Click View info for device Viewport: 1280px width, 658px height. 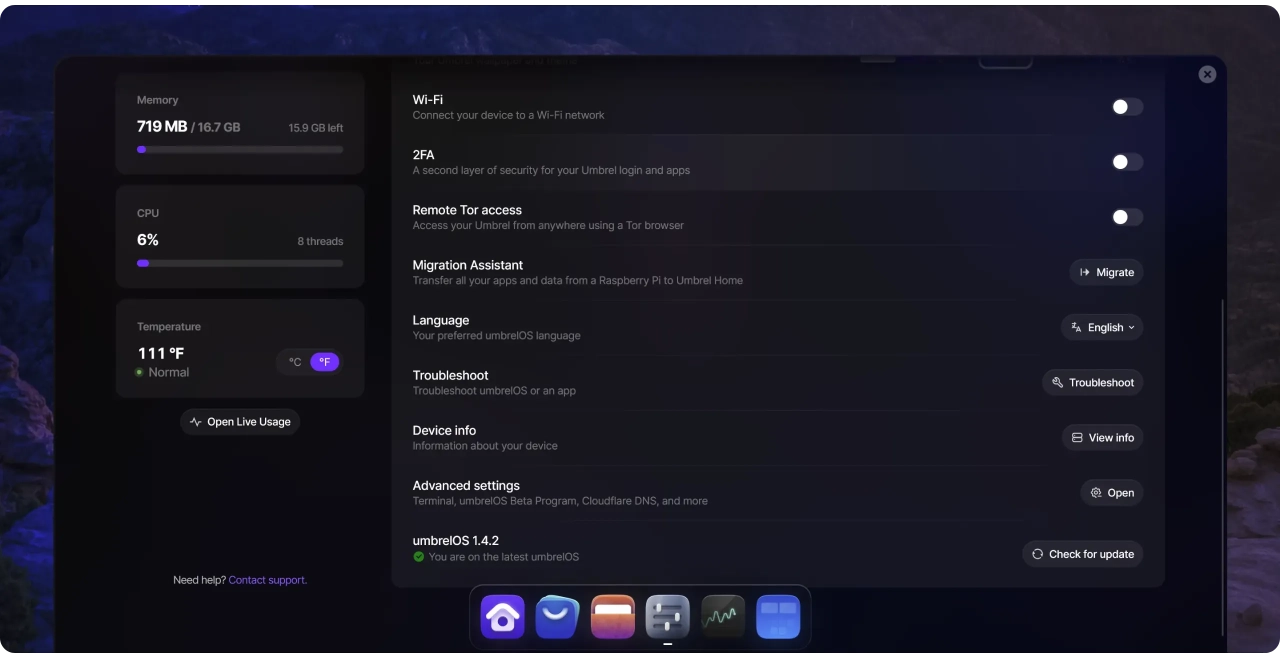[x=1102, y=437]
